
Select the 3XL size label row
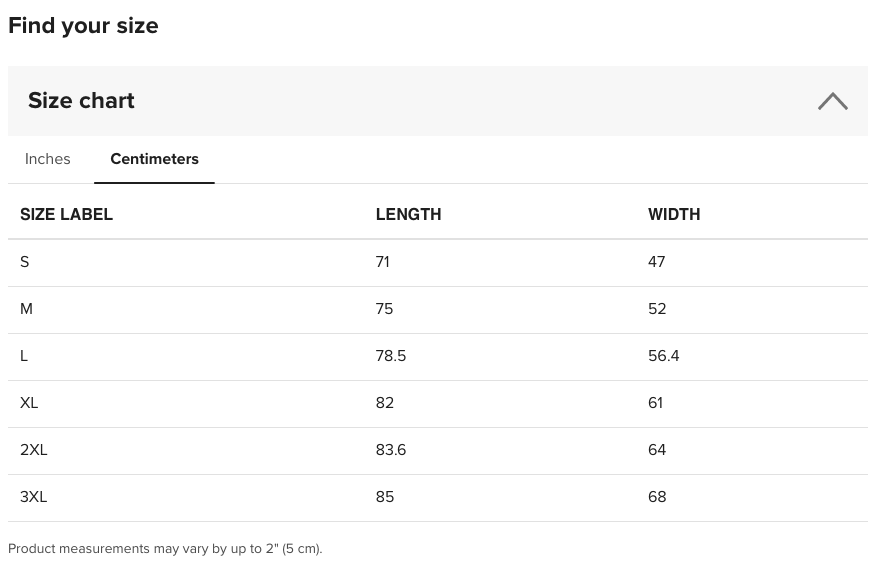tap(34, 497)
